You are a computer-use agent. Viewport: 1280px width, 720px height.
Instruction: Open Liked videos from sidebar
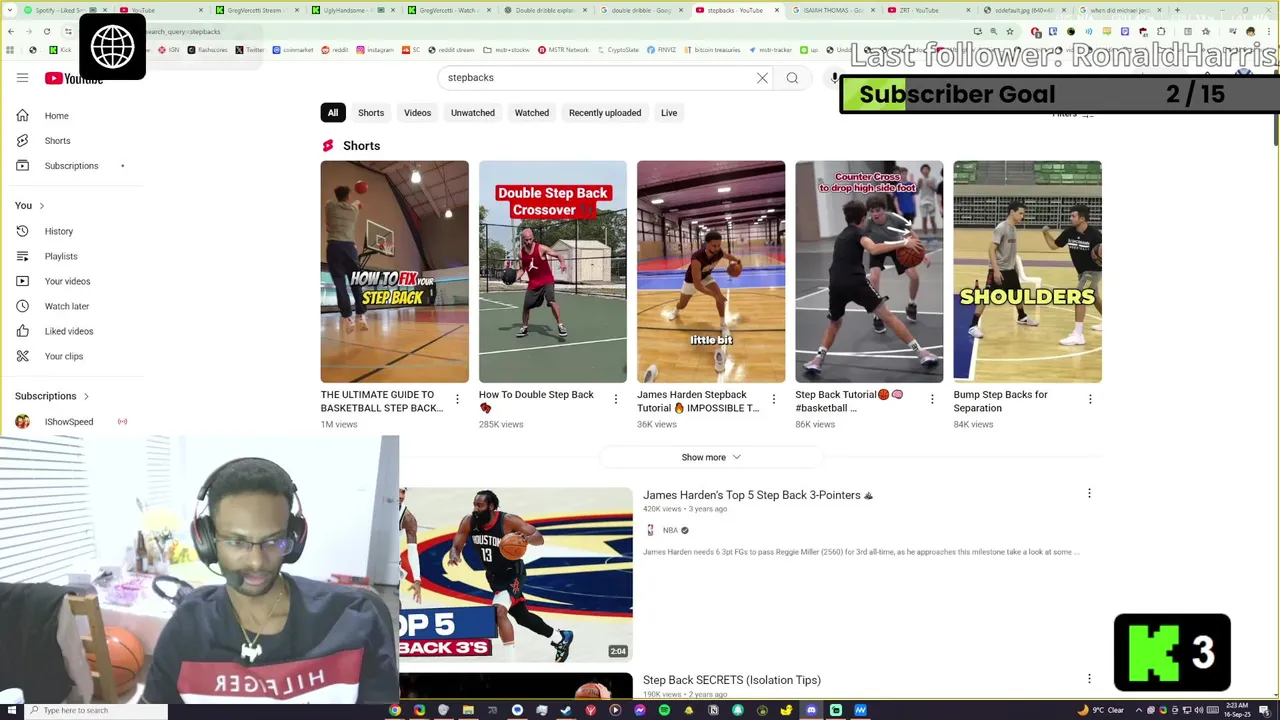click(x=68, y=331)
